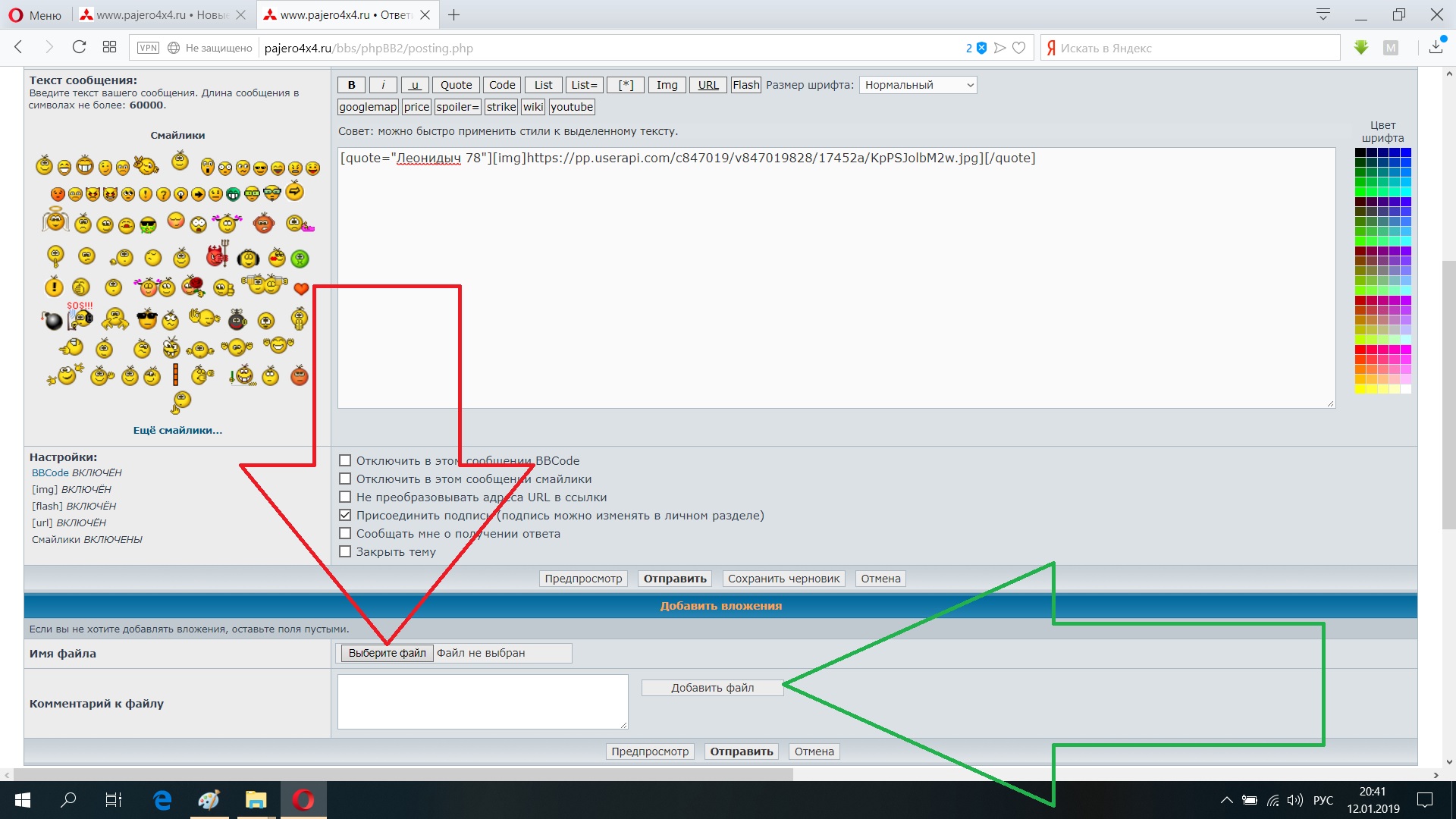Open downloads arrow icon in toolbar
The image size is (1456, 819).
tap(1436, 47)
